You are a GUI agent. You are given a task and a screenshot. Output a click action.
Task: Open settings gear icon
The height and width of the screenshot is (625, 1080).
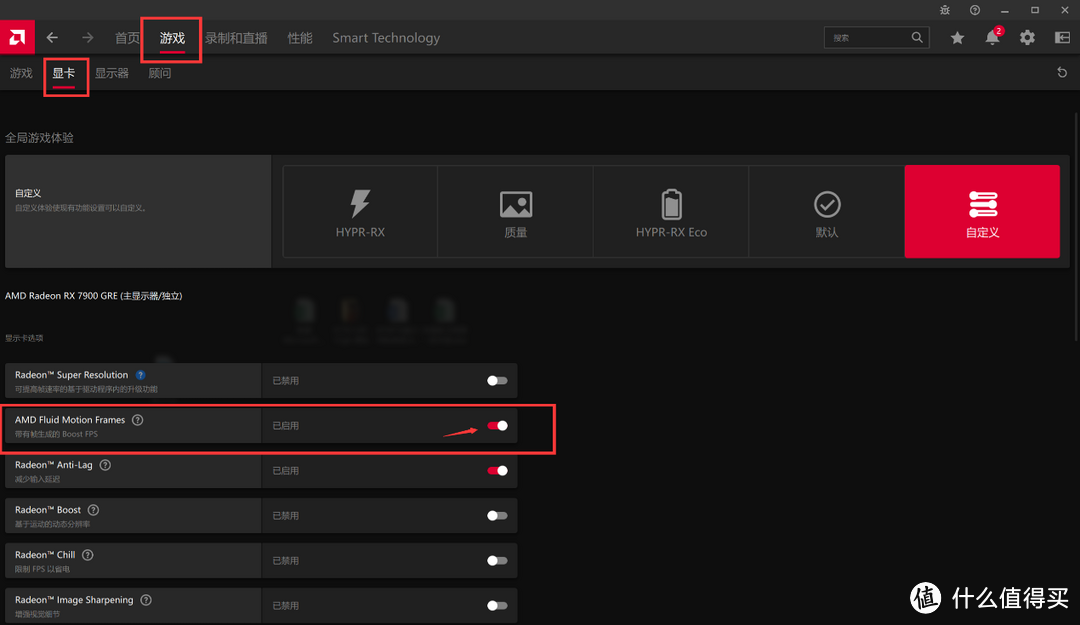pyautogui.click(x=1027, y=38)
